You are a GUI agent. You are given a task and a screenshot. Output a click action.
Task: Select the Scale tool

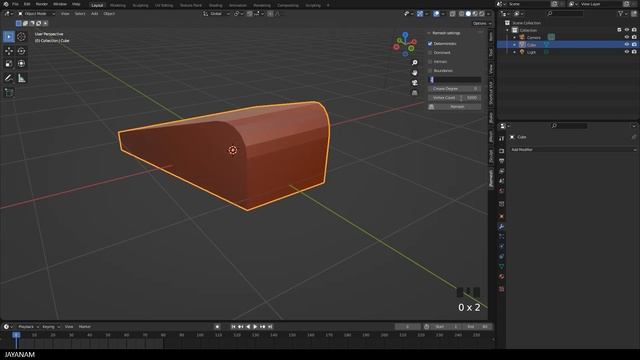[9, 64]
